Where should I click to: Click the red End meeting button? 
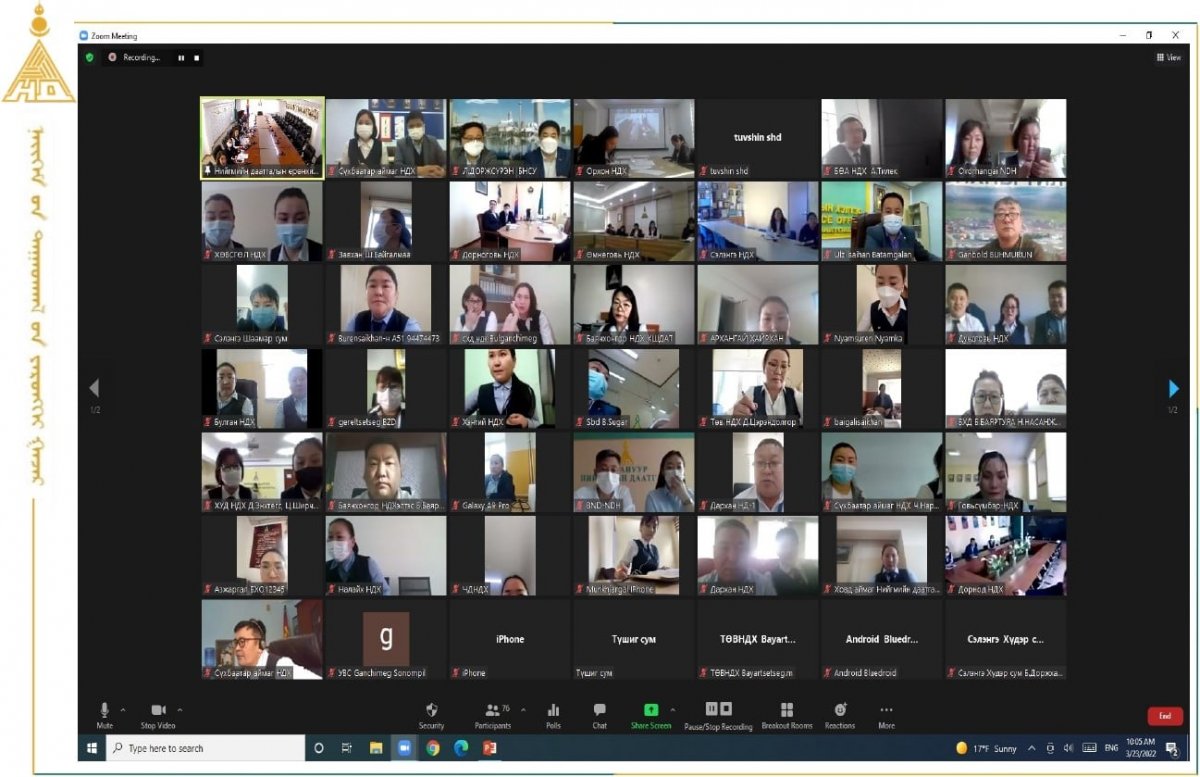click(1164, 716)
